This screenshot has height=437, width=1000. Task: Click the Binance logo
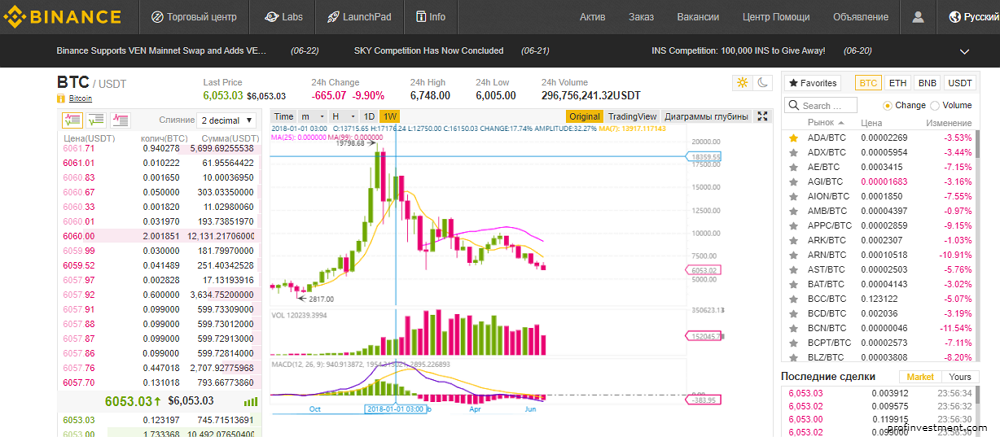(62, 17)
